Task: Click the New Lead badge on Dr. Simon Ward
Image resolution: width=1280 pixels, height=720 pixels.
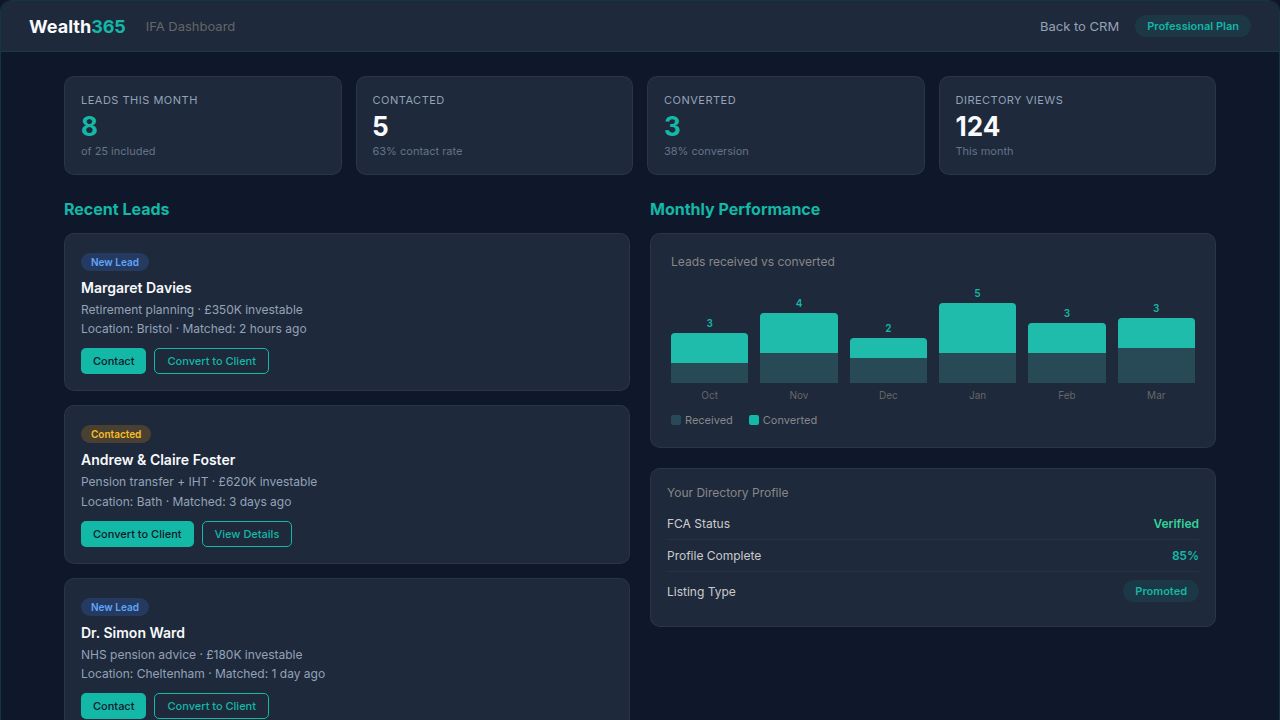Action: 114,606
